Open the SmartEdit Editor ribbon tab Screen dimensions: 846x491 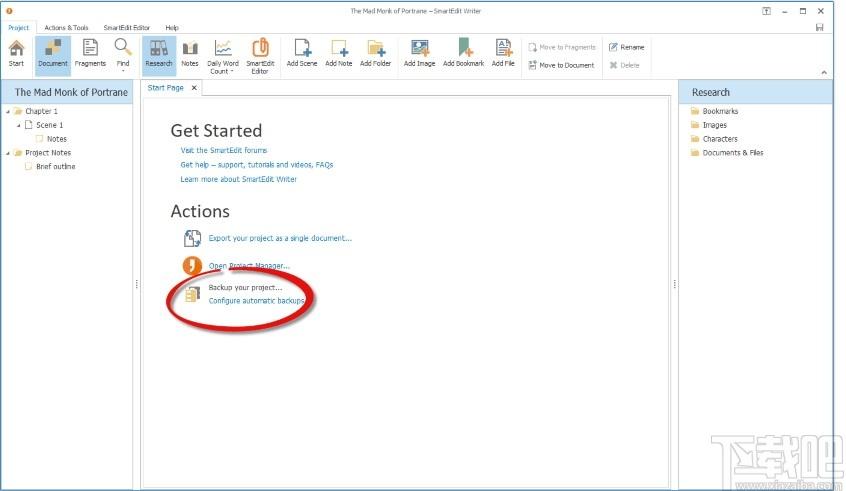[127, 28]
